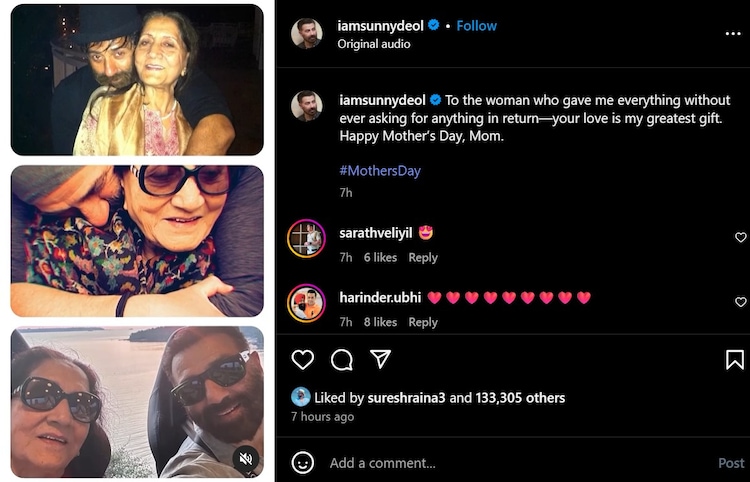The height and width of the screenshot is (482, 750).
Task: Unmute the video with the speaker toggle
Action: (244, 459)
